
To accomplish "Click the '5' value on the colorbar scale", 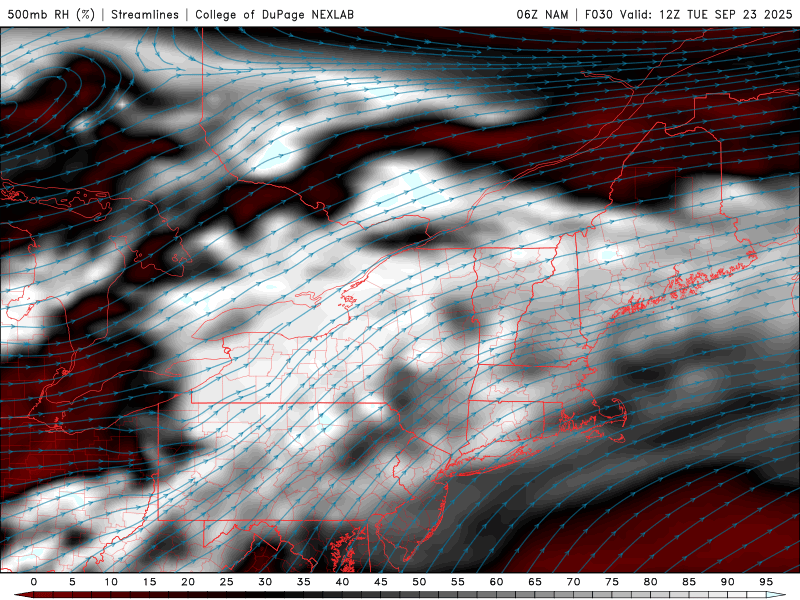I will 72,582.
